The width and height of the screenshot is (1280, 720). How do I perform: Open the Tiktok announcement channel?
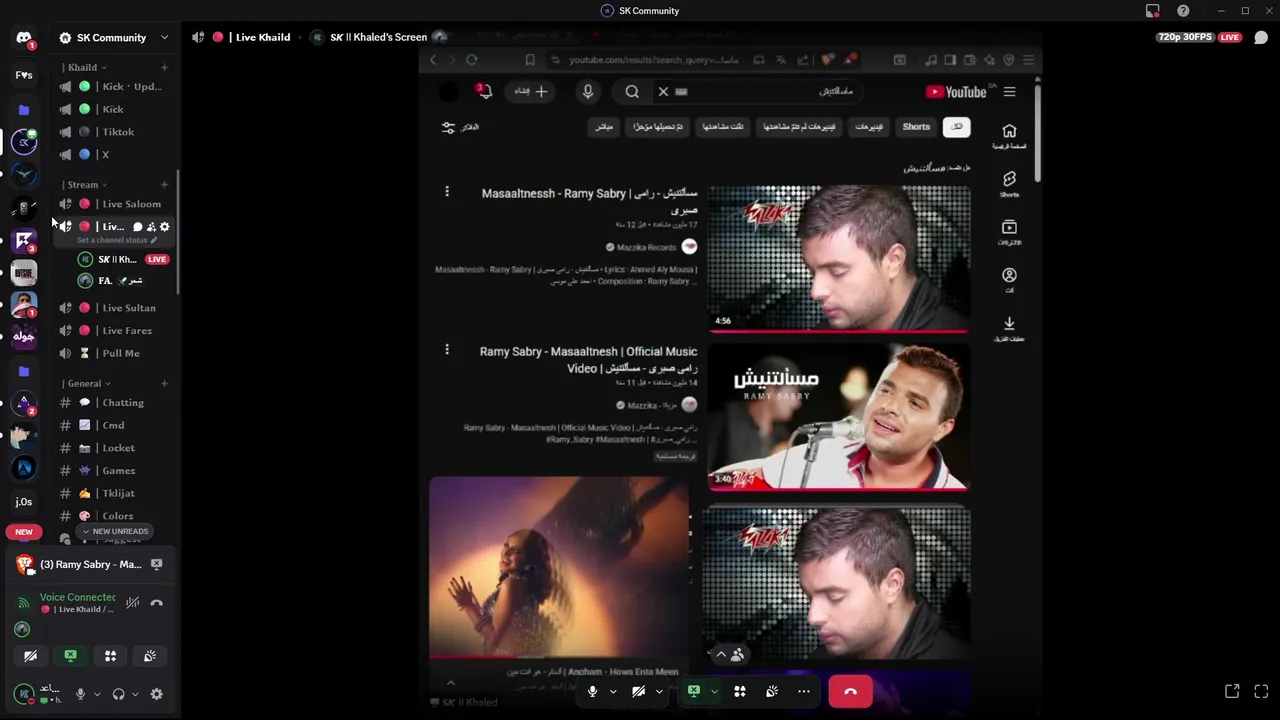[x=114, y=132]
